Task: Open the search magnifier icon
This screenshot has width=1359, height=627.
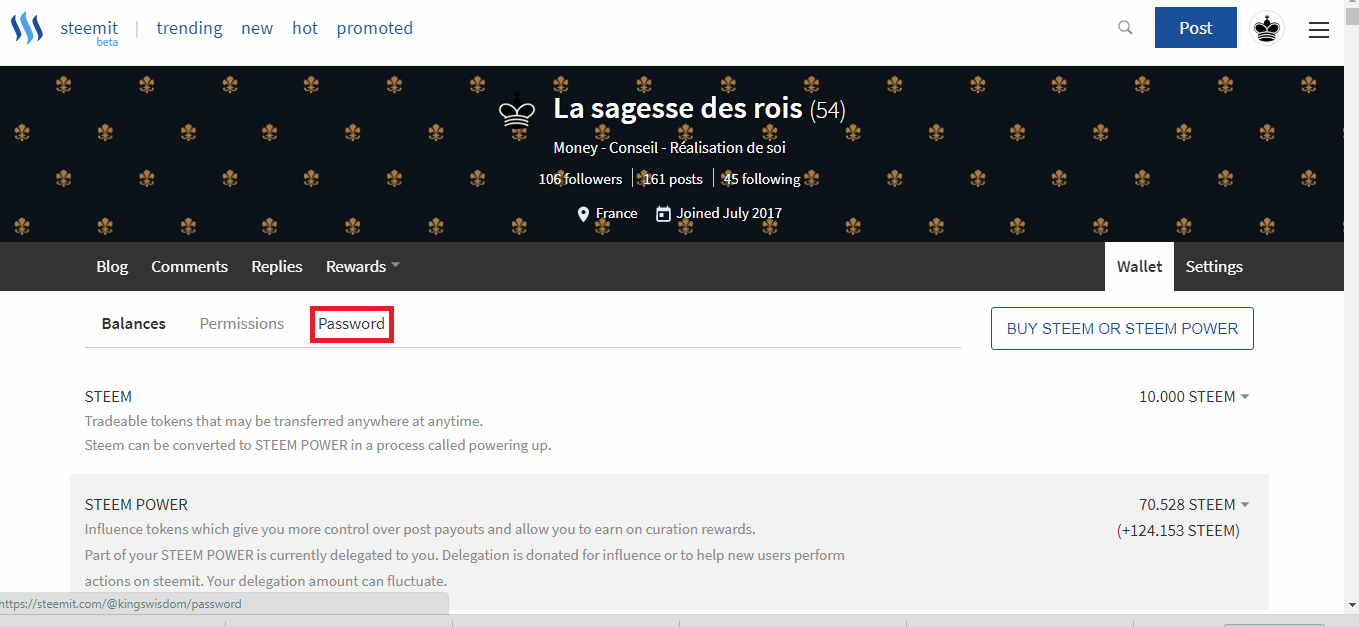Action: (1125, 28)
